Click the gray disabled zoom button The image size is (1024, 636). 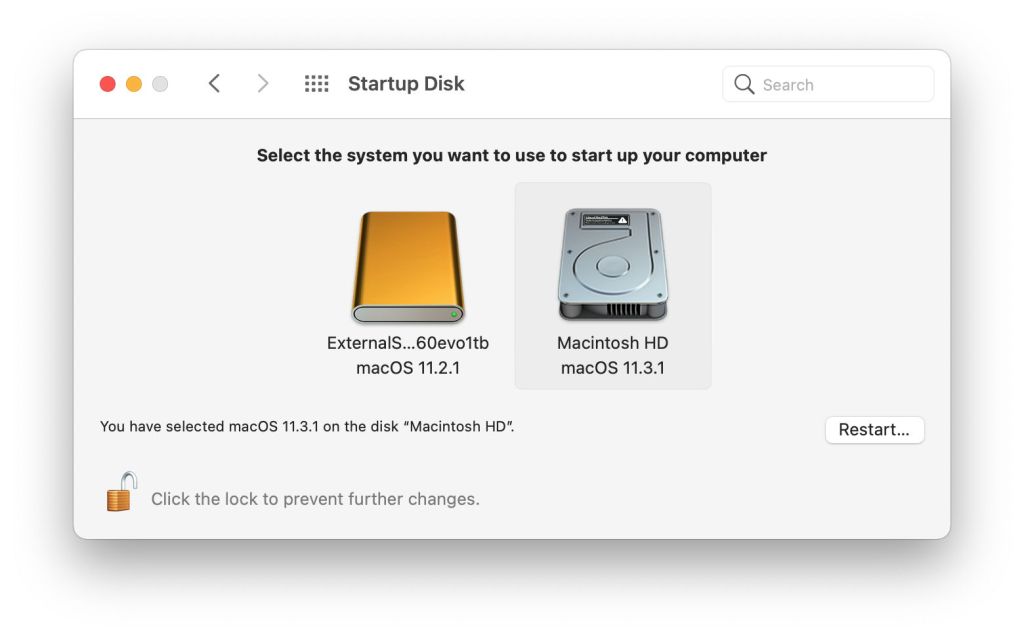click(x=160, y=84)
